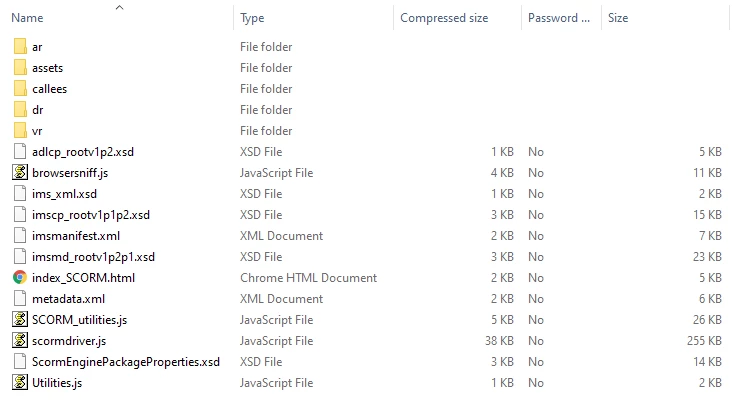Click the adlcp_rootv1p2.xsd file icon
744x418 pixels.
click(20, 152)
